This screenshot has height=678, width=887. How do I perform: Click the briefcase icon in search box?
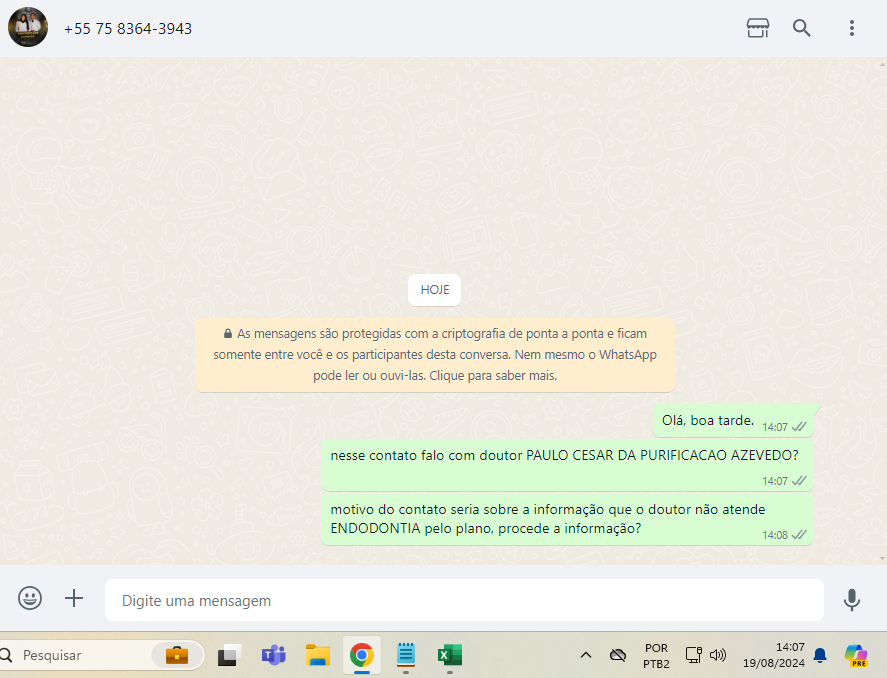tap(176, 655)
